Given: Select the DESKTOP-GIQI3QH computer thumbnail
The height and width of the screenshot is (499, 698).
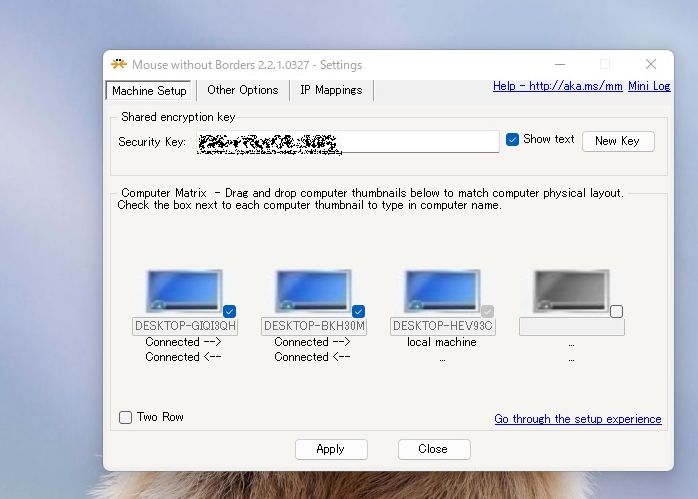Looking at the screenshot, I should click(x=184, y=291).
